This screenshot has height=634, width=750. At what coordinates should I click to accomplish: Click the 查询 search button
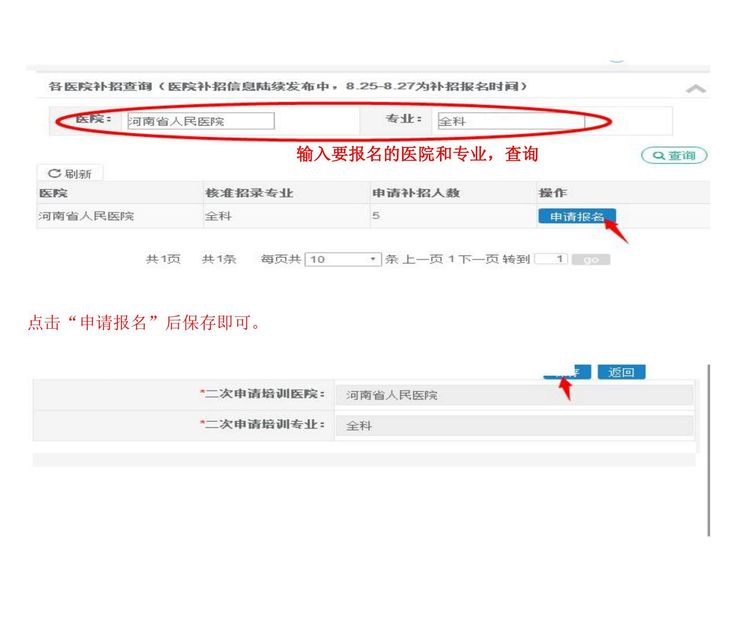click(x=674, y=156)
